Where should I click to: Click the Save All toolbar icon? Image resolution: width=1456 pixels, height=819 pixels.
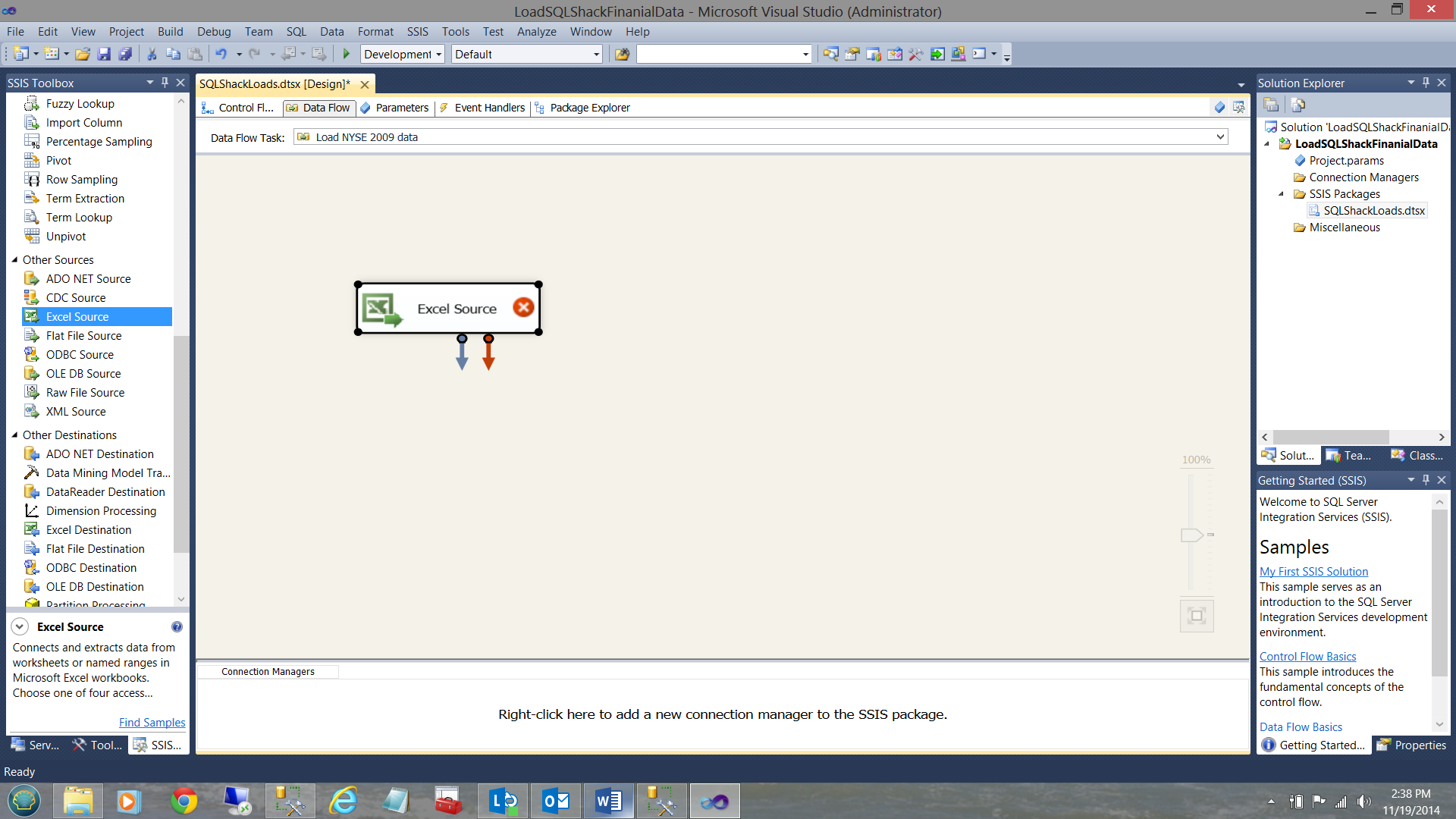125,54
